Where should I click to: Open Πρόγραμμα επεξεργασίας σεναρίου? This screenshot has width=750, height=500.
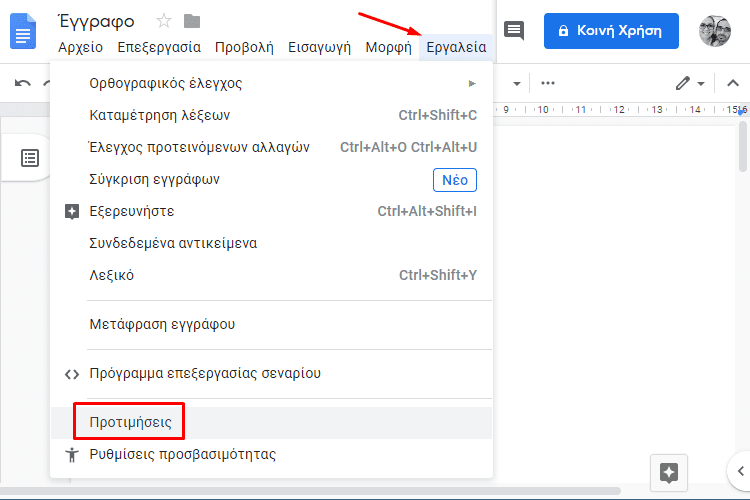[271, 373]
